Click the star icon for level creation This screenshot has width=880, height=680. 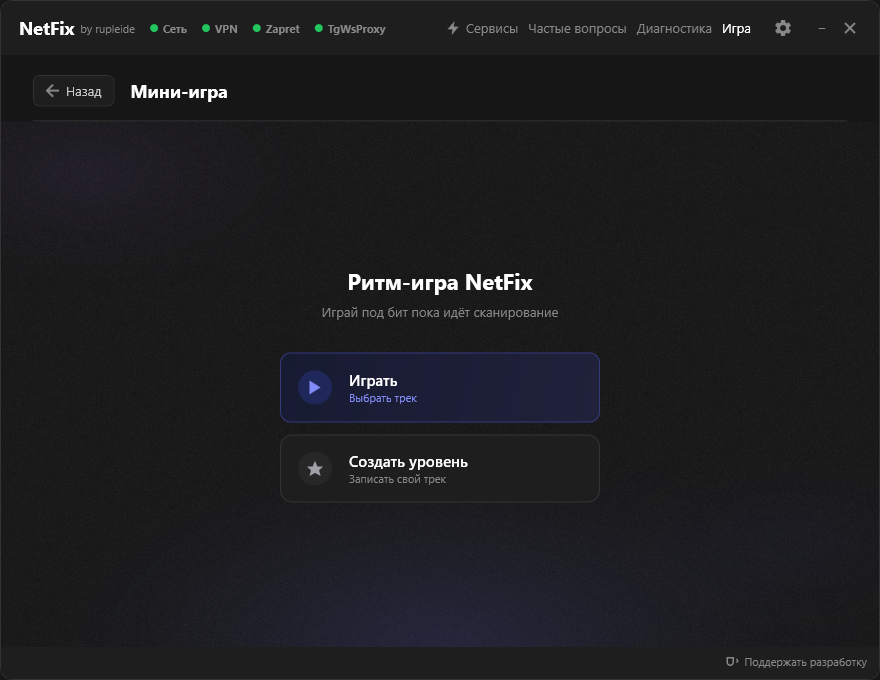click(315, 468)
